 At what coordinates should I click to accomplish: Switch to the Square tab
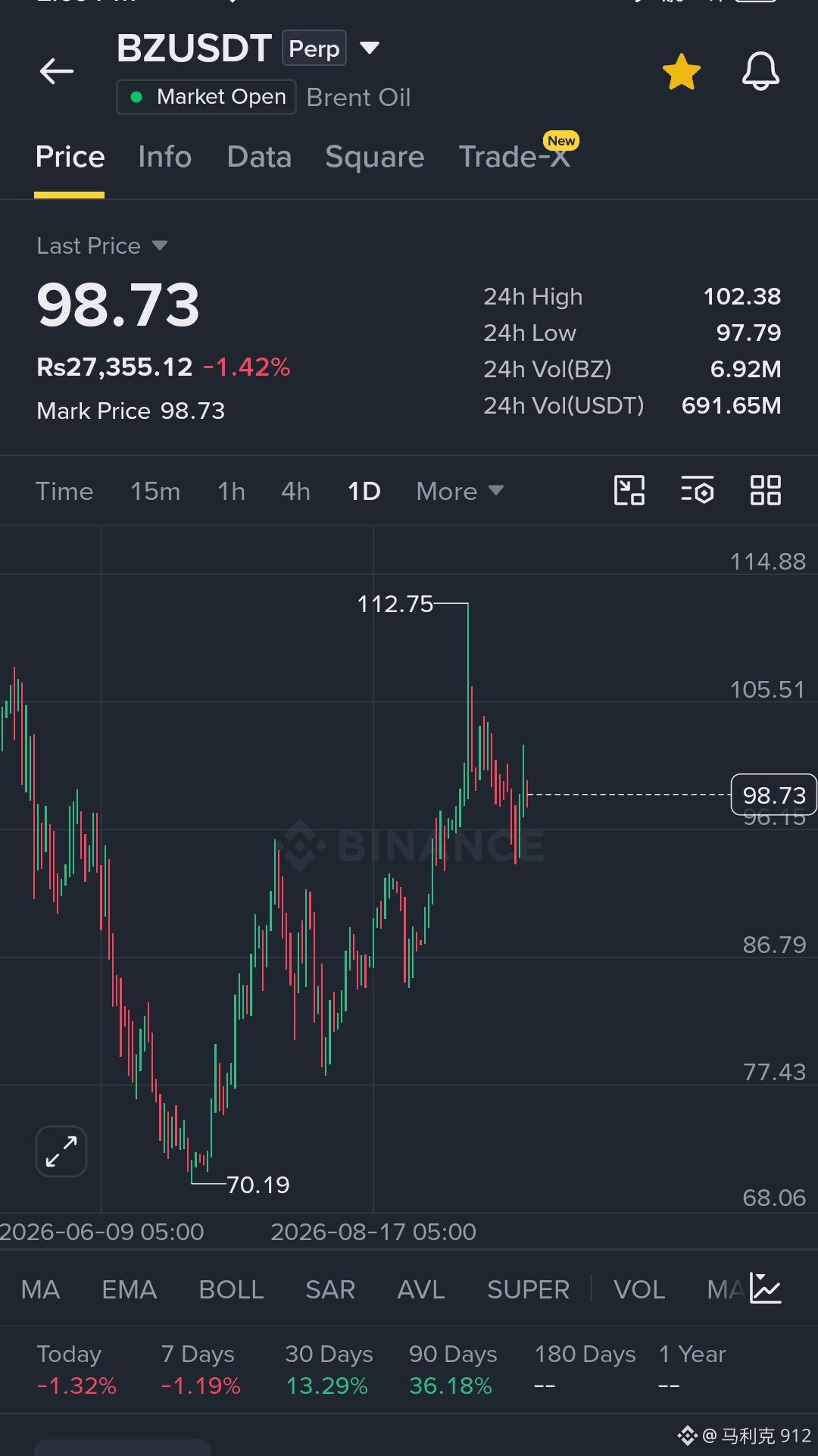(375, 157)
